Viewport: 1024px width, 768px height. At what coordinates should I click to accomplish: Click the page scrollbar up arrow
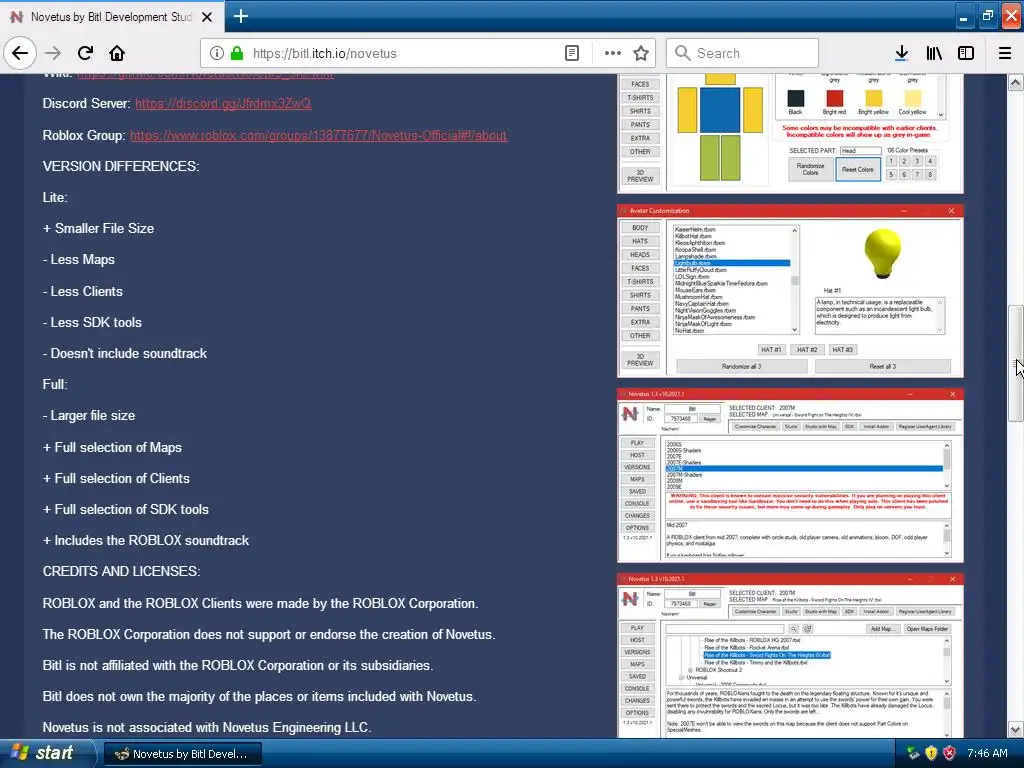[1016, 82]
